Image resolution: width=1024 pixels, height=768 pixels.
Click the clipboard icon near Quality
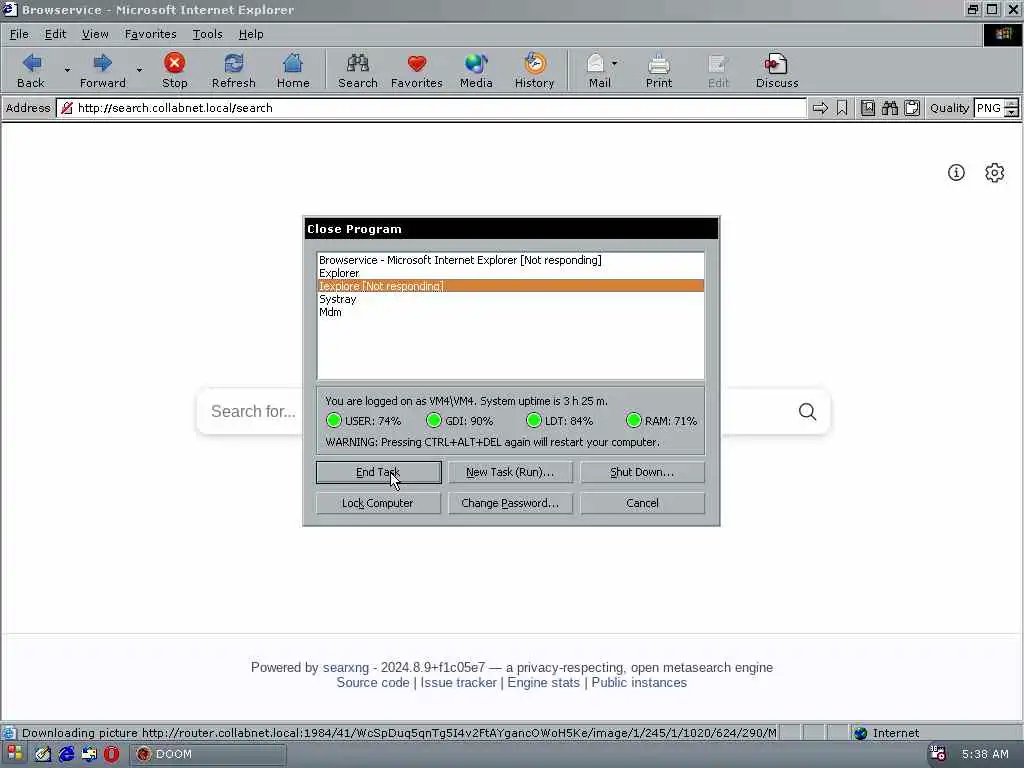point(912,108)
